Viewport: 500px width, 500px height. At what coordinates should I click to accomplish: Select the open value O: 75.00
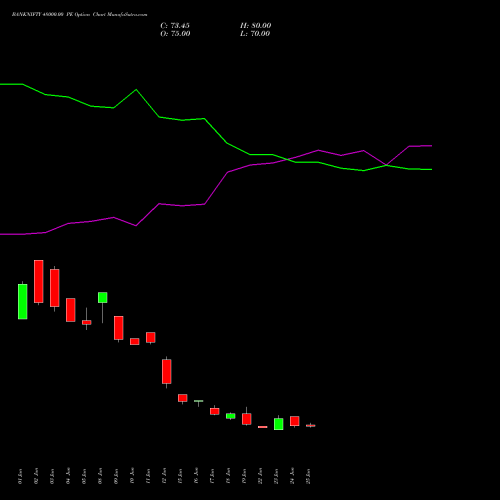coord(175,34)
